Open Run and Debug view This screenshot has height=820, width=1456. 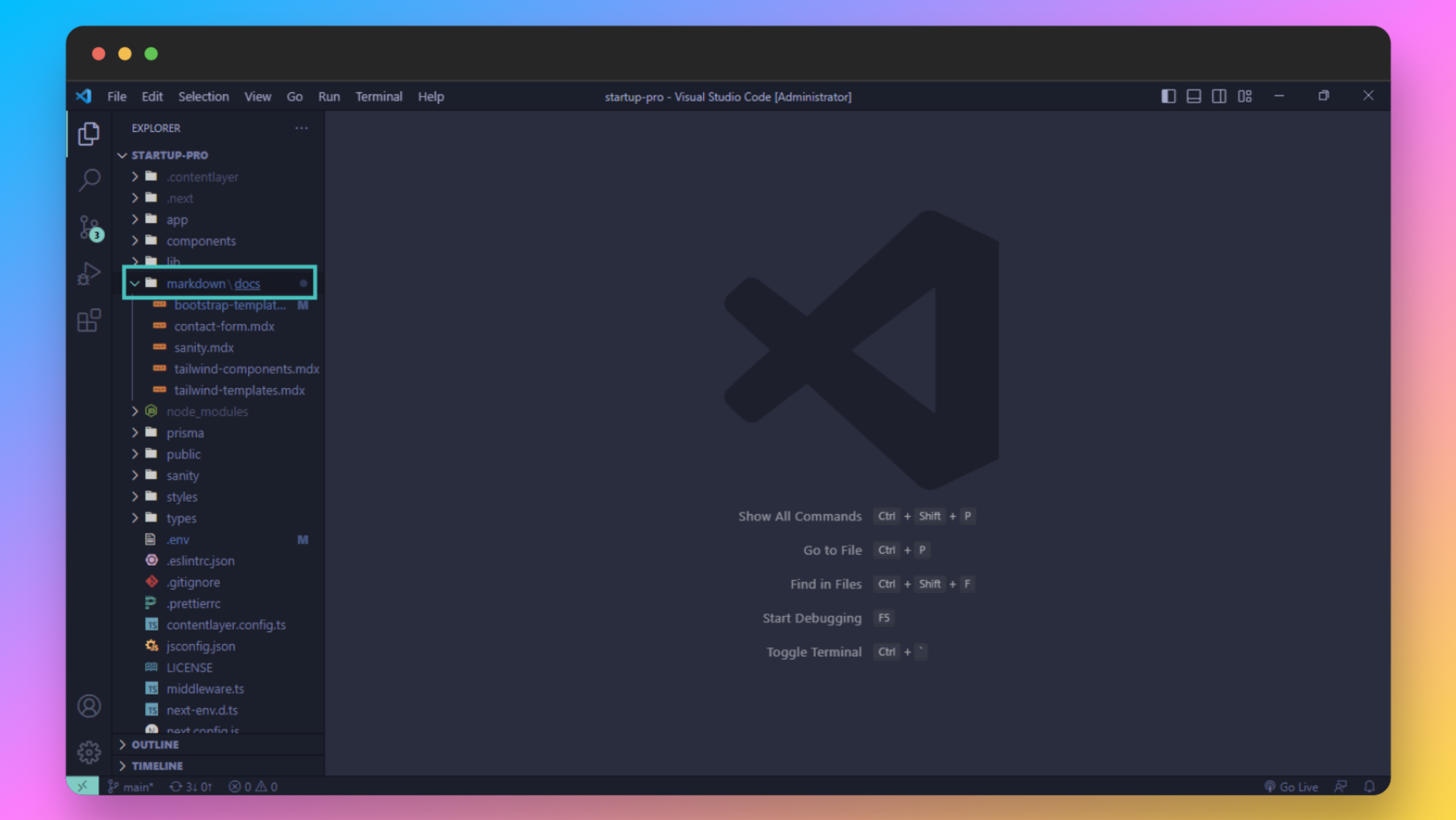click(x=89, y=274)
